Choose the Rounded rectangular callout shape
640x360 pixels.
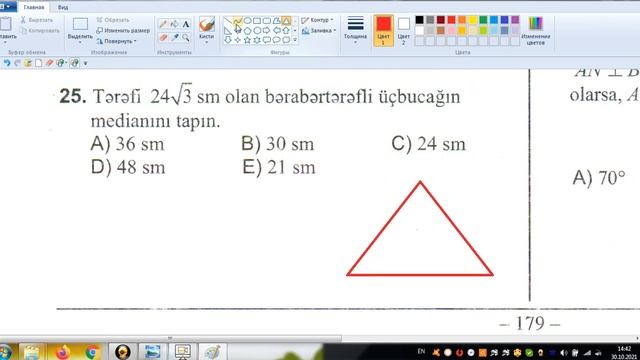pos(267,40)
